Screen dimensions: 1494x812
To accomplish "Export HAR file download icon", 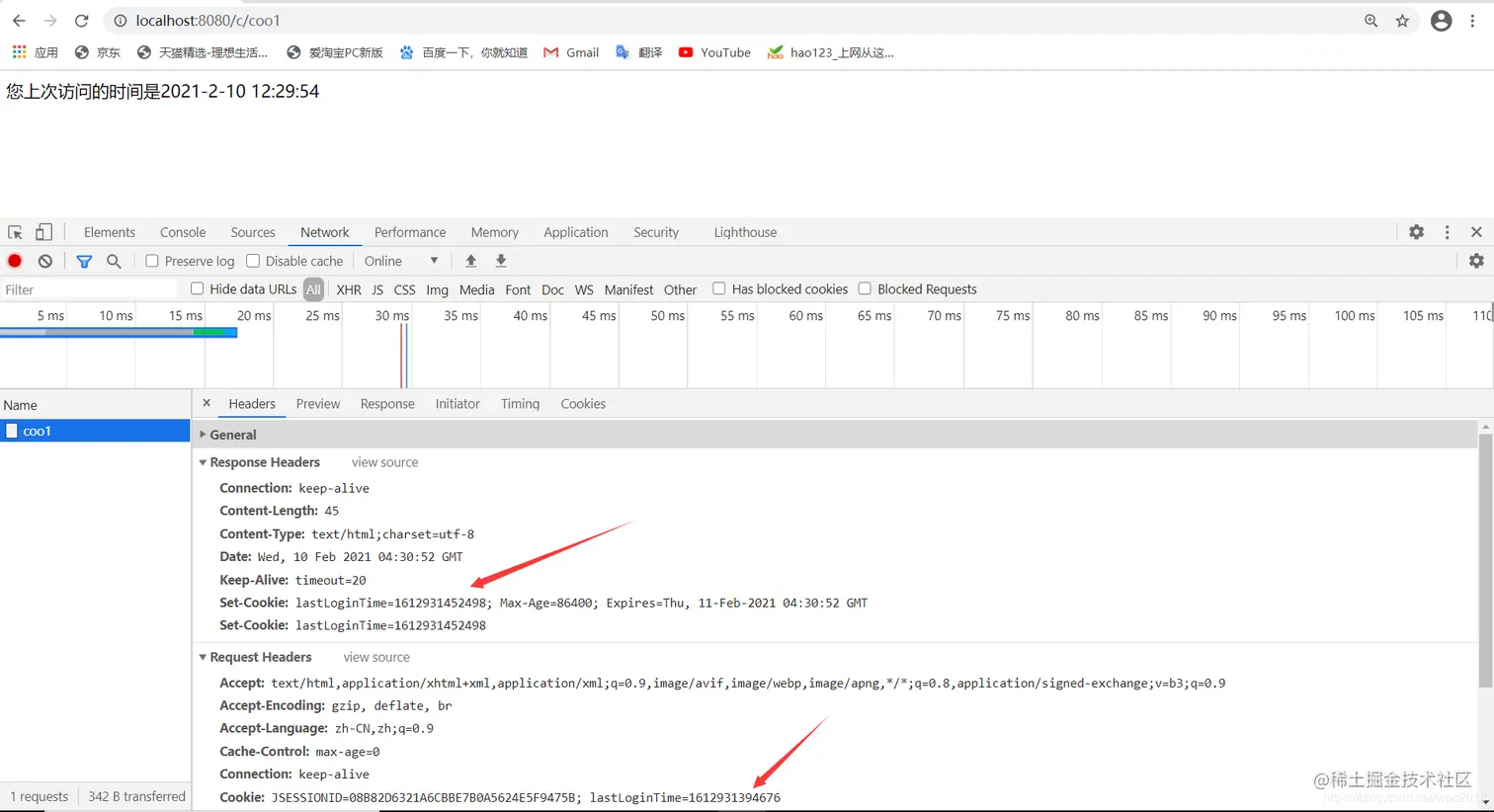I will click(x=501, y=261).
